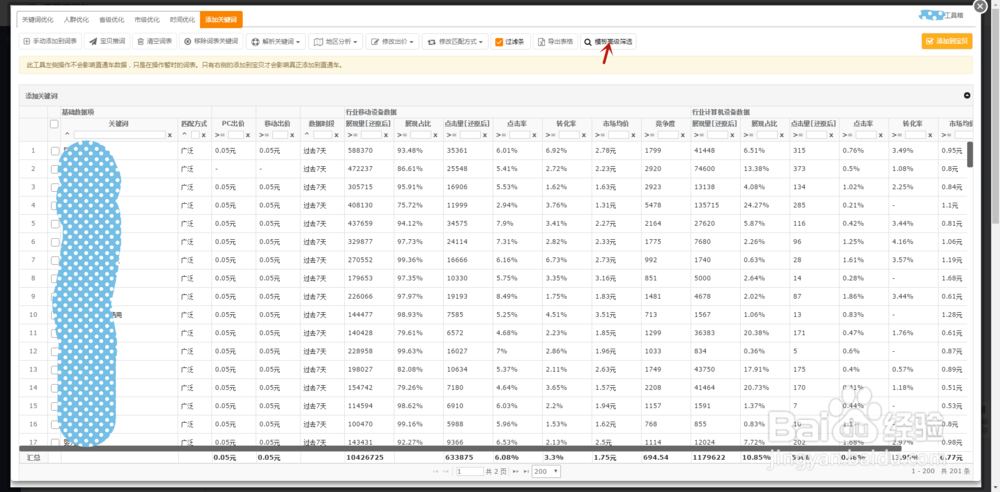
Task: Click the 手动添加到词表 plus icon
Action: [26, 41]
